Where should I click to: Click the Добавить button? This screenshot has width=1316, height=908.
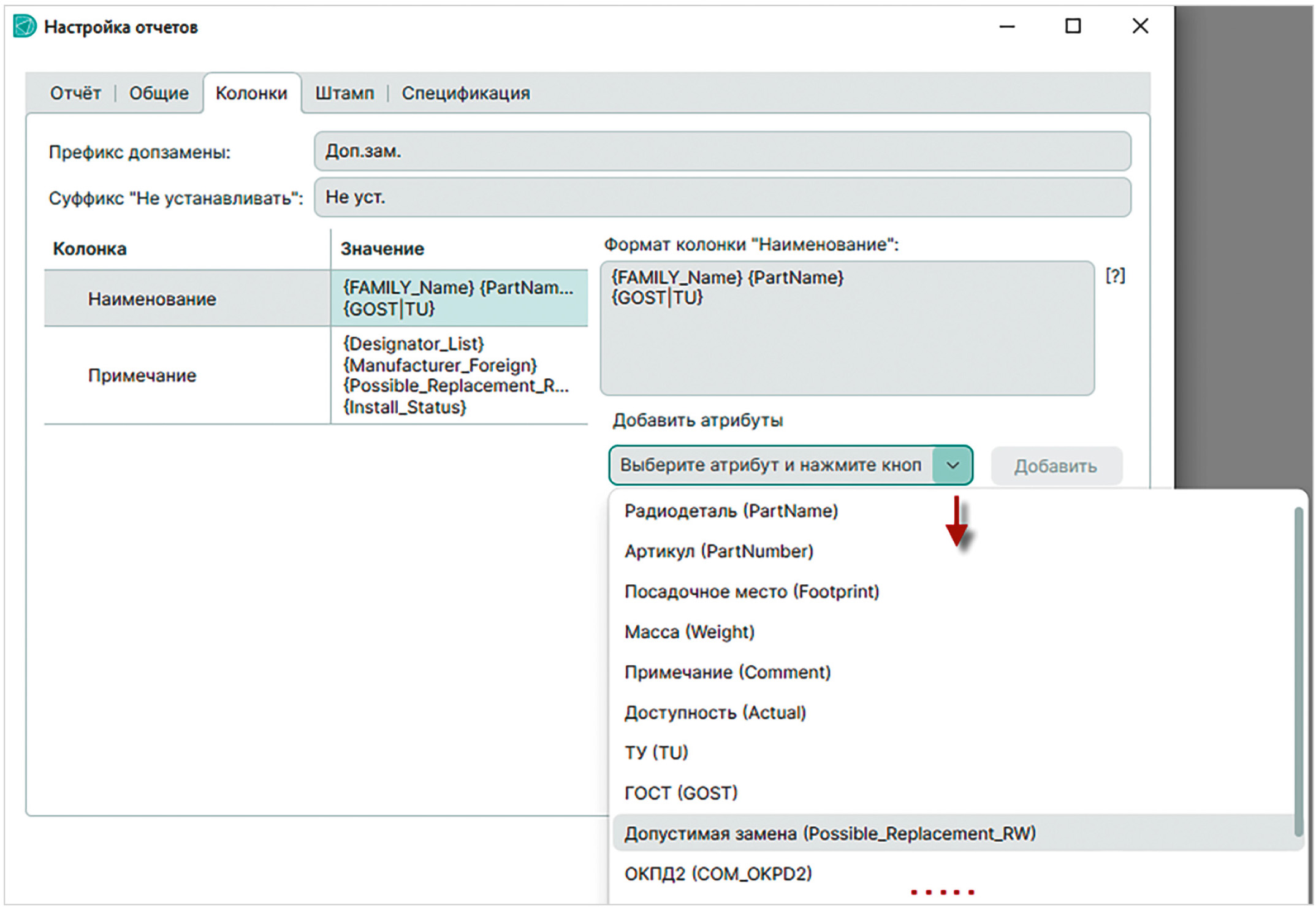click(x=1055, y=466)
